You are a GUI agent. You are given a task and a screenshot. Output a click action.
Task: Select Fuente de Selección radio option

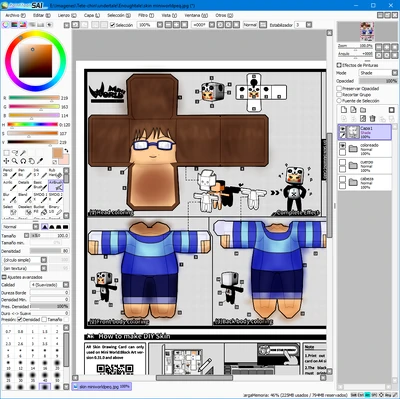coord(339,101)
